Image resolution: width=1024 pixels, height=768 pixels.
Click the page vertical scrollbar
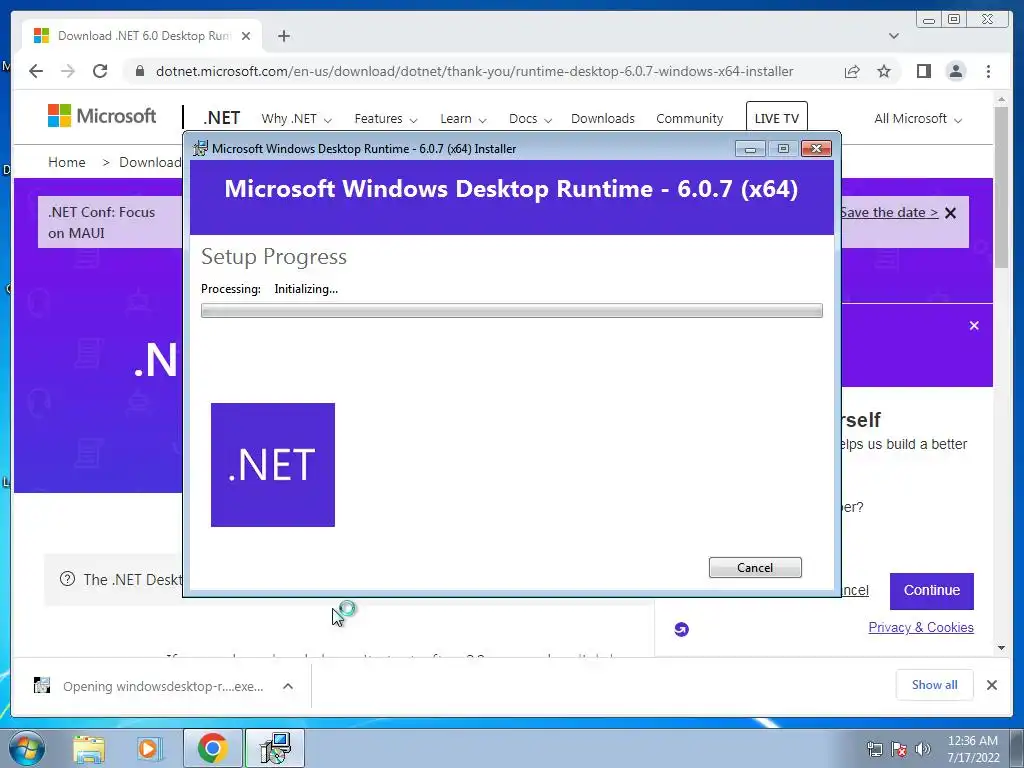click(1001, 189)
